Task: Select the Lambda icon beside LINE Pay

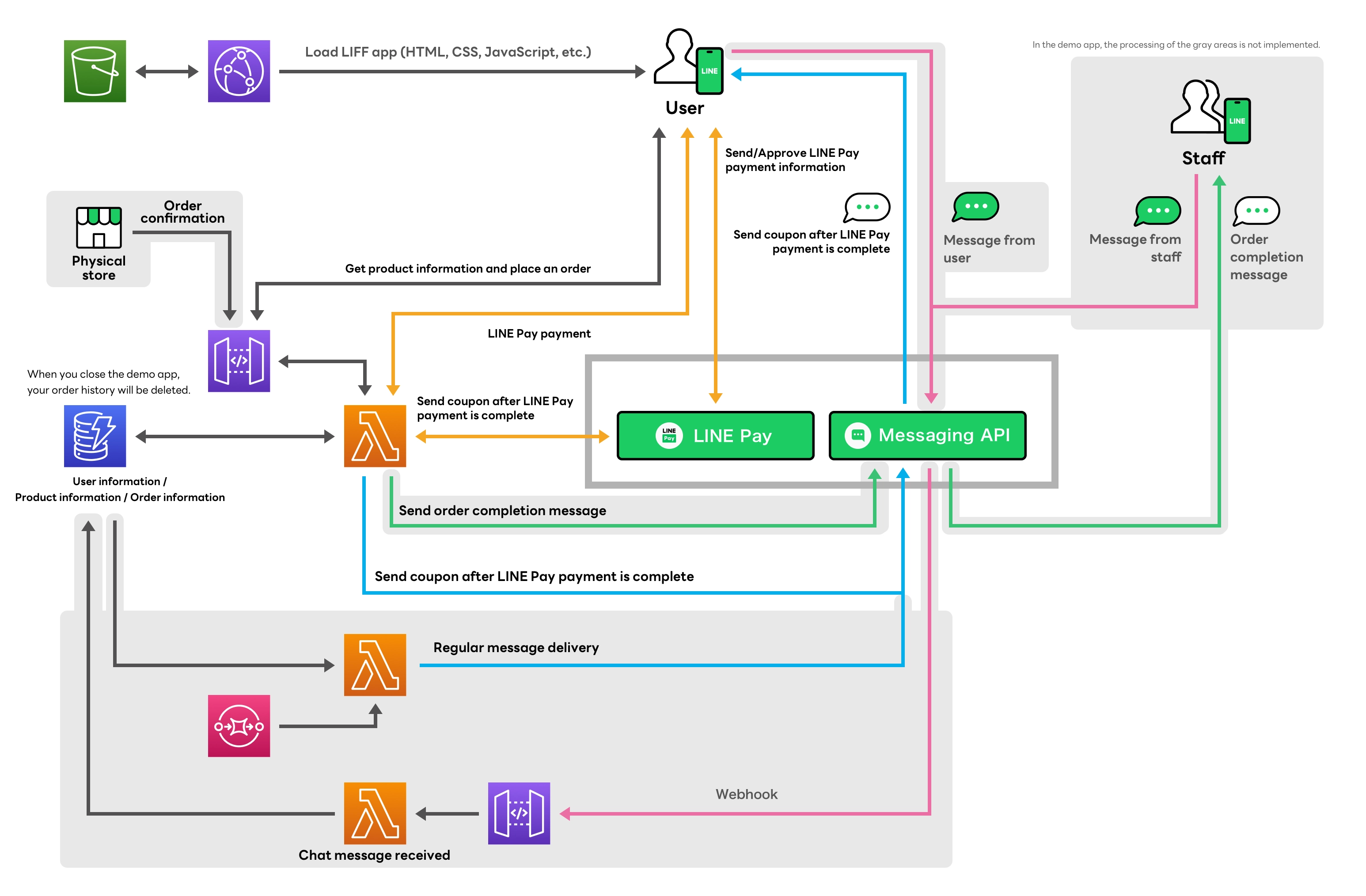Action: (375, 436)
